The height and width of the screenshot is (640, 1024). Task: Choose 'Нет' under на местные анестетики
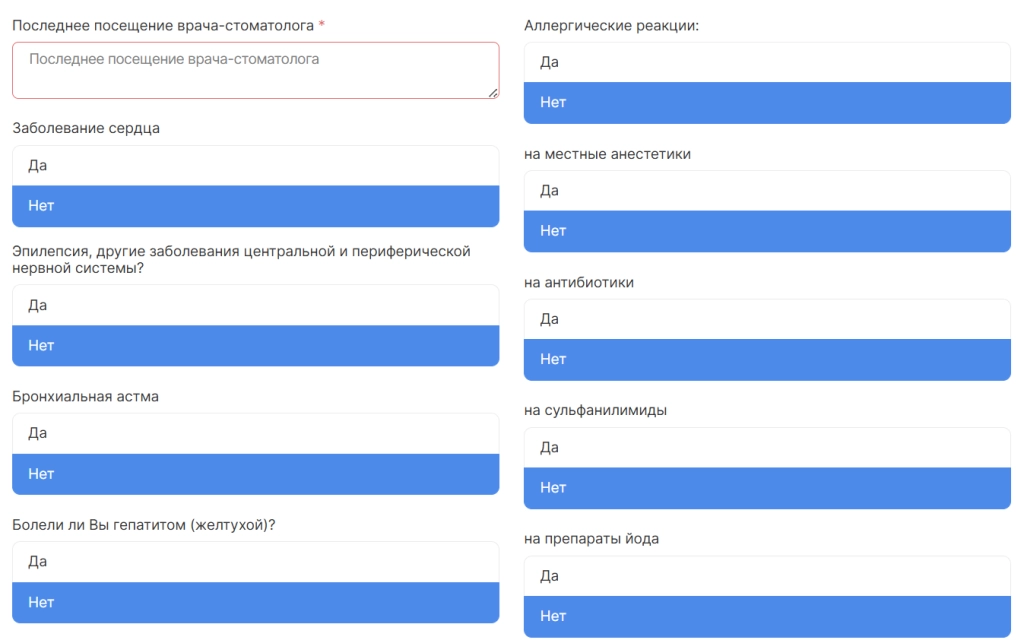coord(767,231)
